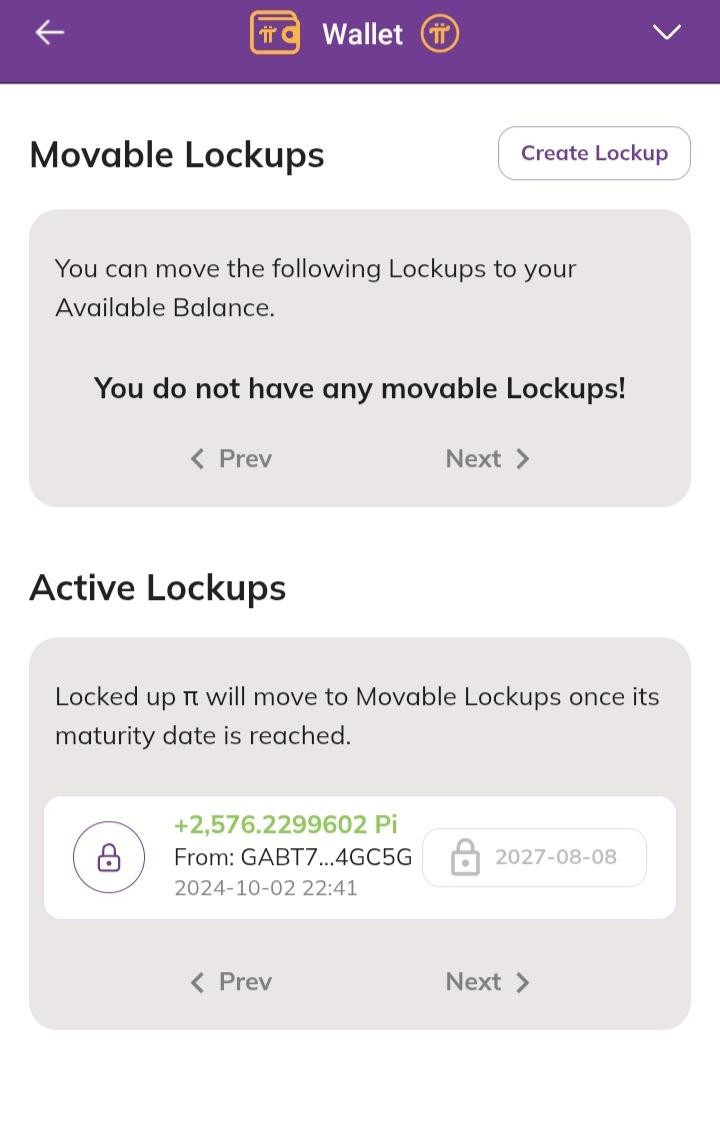Go to Prev page of Active Lockups

231,982
